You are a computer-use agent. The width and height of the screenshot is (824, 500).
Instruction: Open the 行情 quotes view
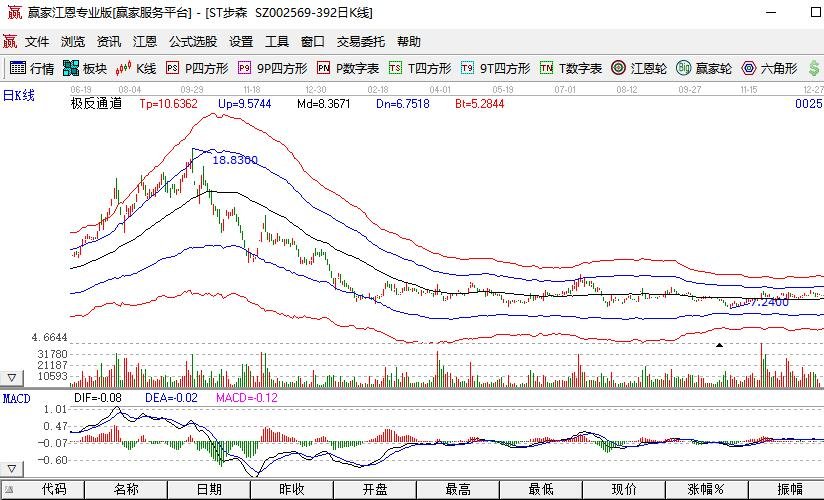(x=32, y=68)
